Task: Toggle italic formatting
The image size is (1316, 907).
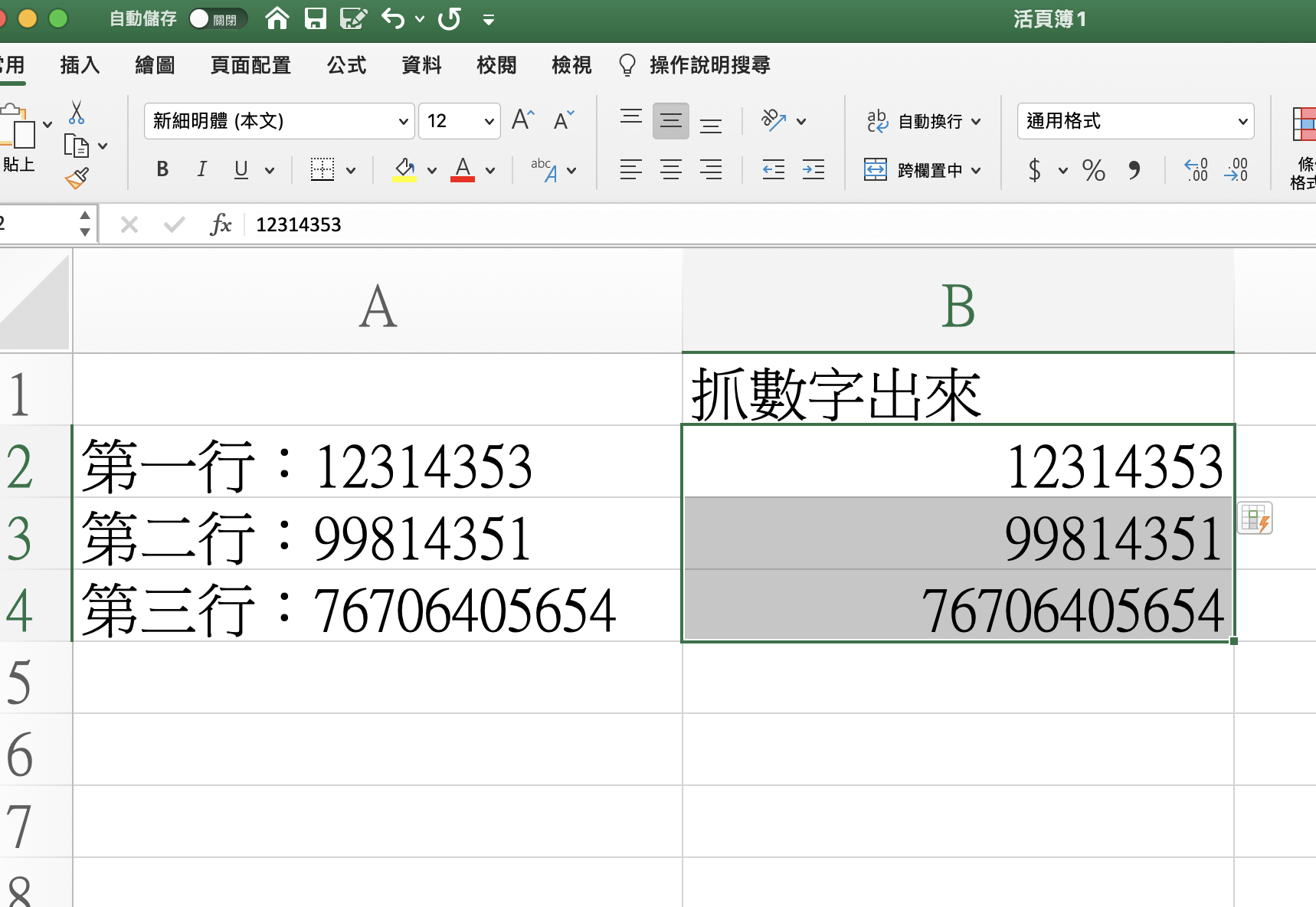Action: 201,169
